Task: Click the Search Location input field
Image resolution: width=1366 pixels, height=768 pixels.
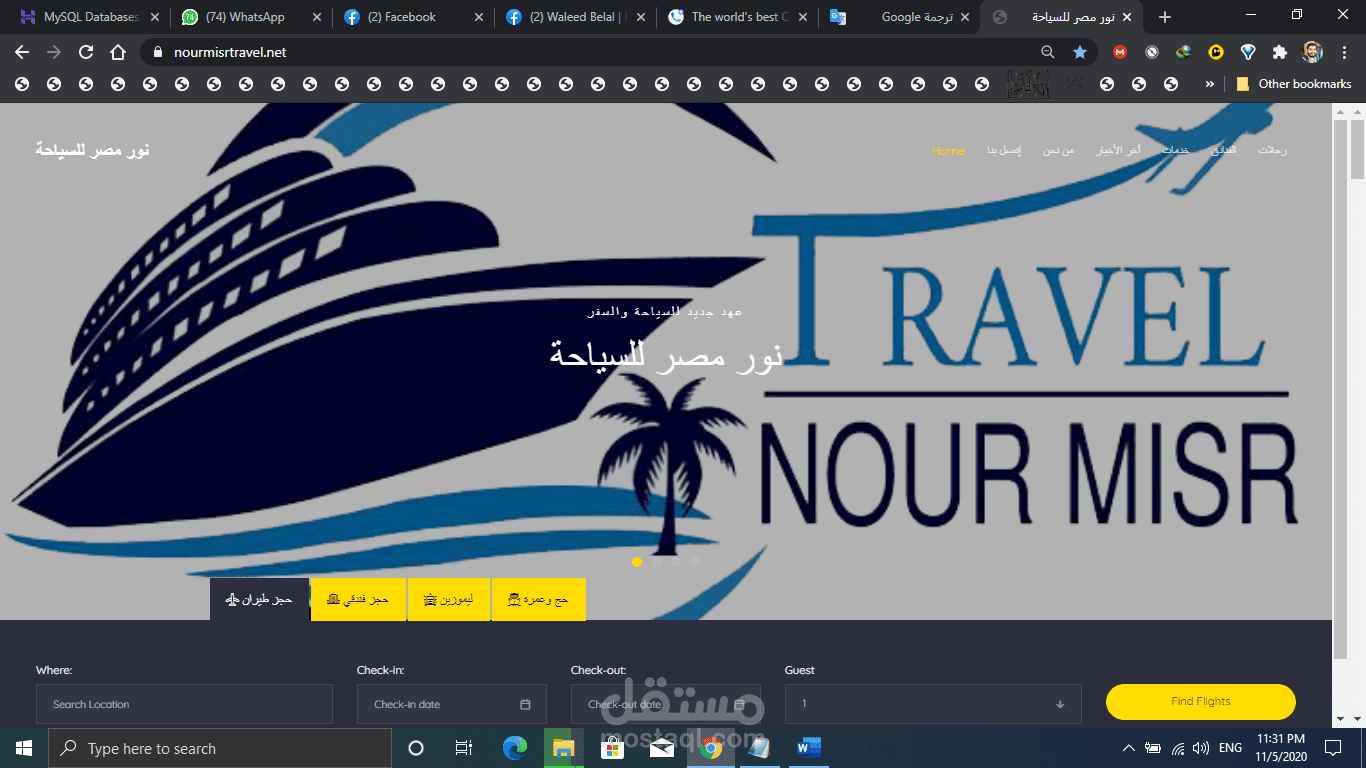Action: coord(184,704)
